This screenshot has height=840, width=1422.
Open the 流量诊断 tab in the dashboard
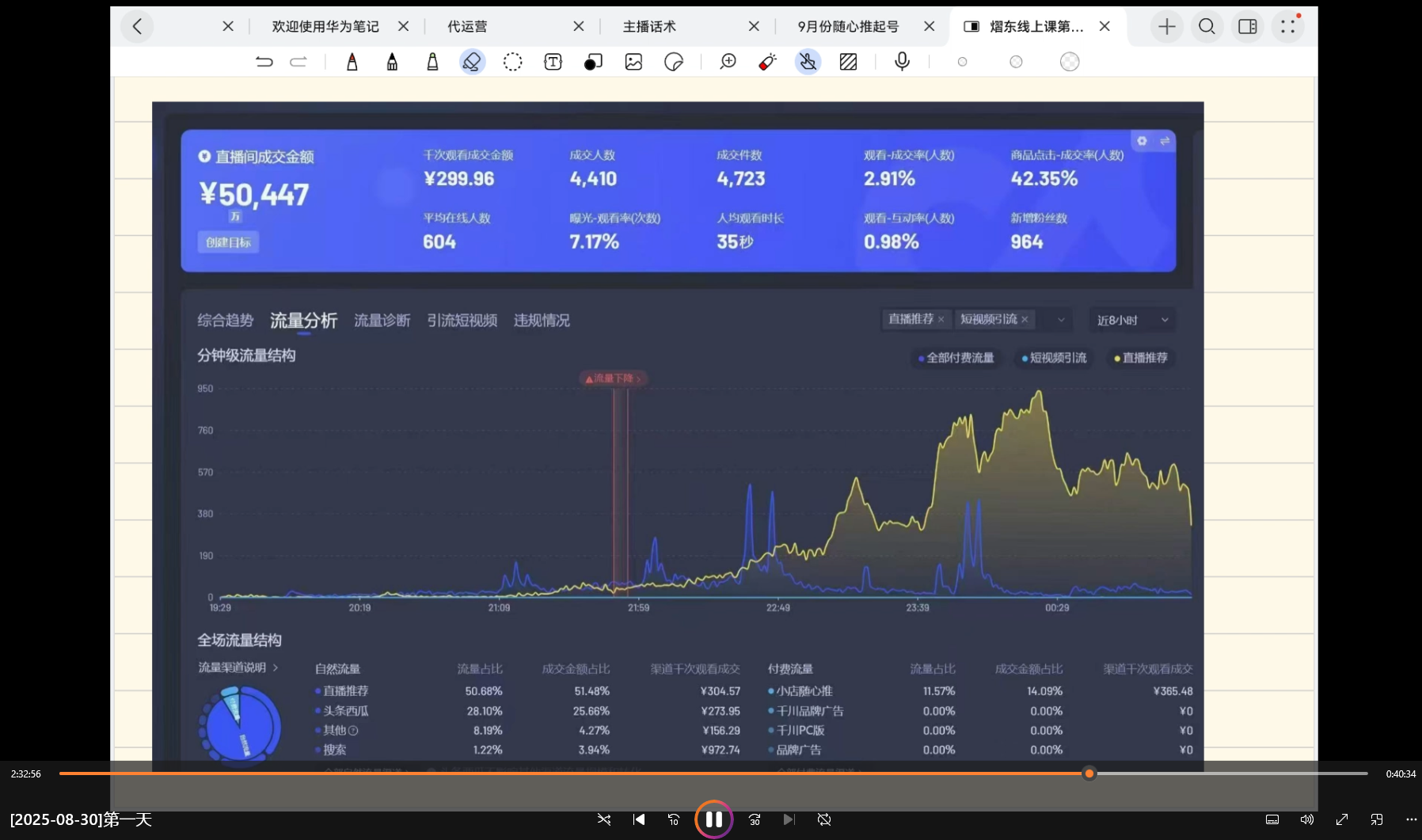pos(382,321)
